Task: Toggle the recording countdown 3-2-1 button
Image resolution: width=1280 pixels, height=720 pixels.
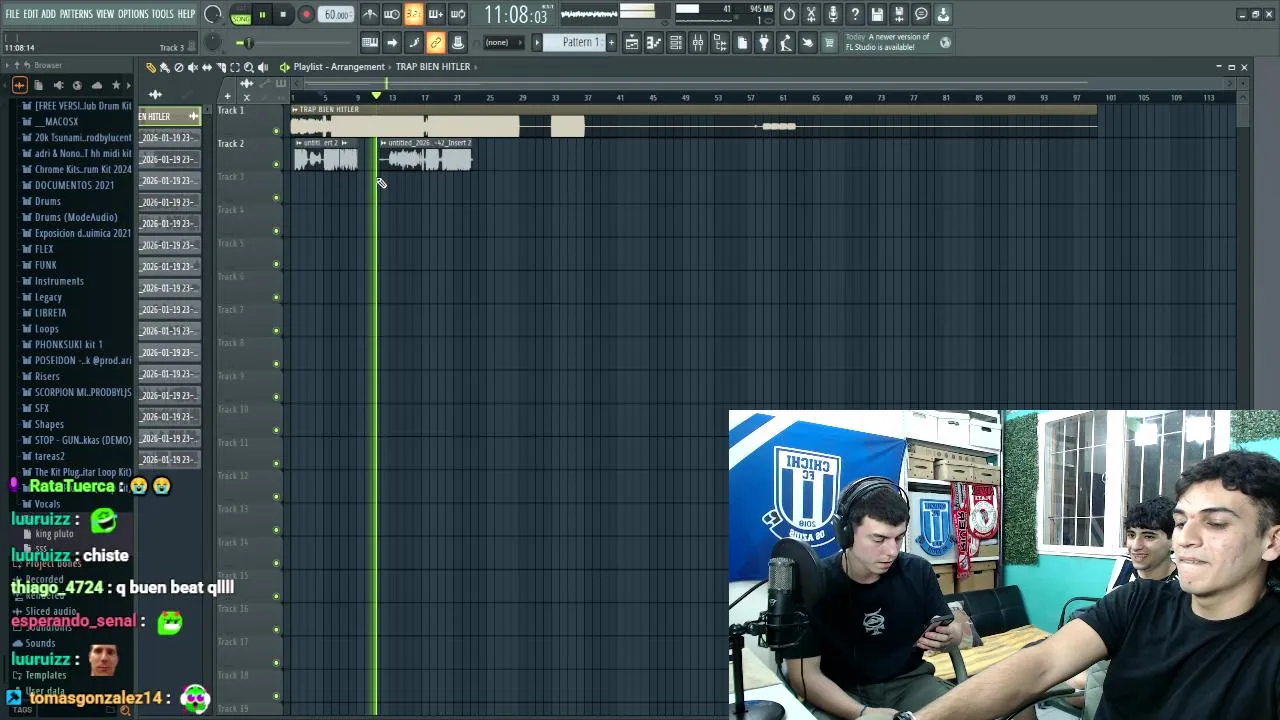Action: [414, 14]
